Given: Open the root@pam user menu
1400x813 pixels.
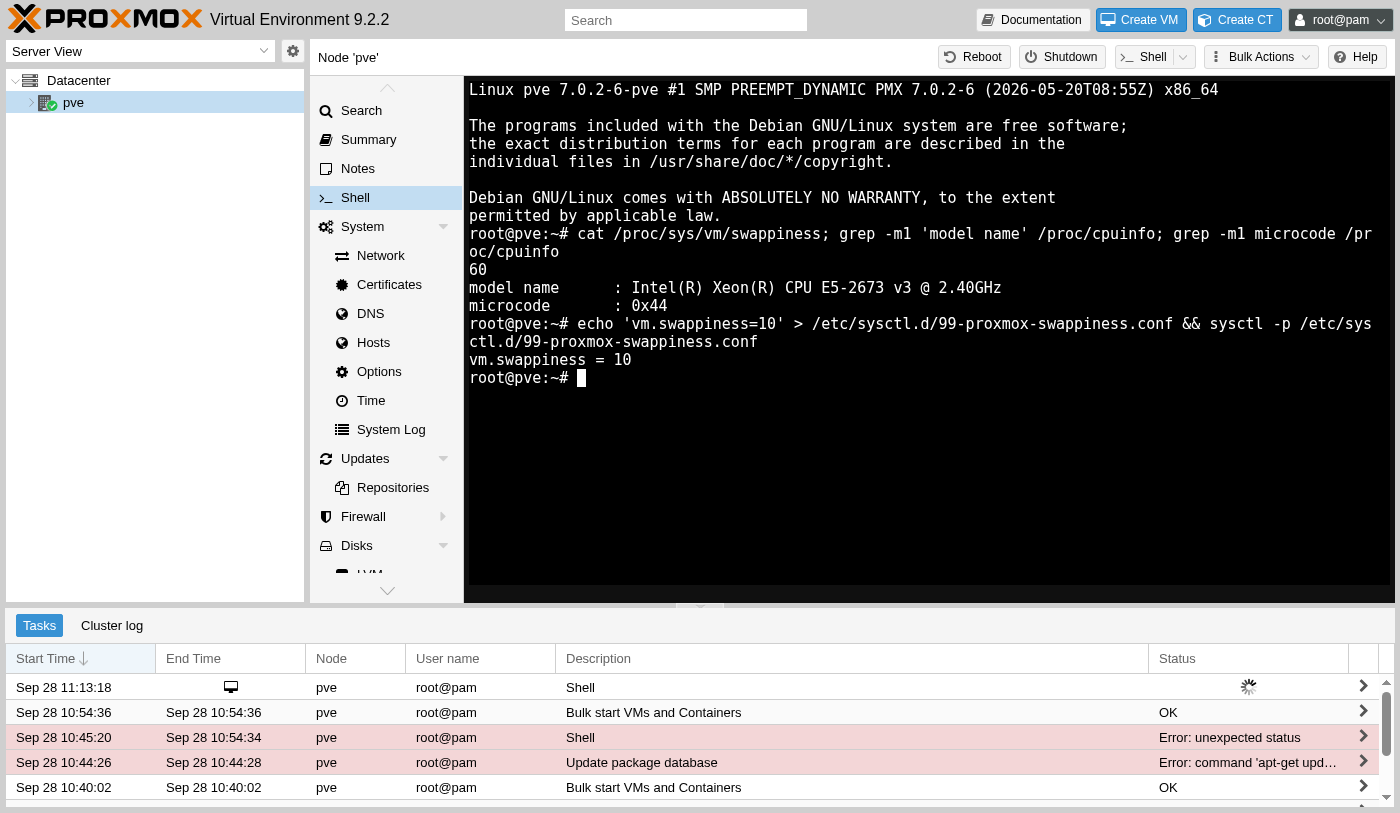Looking at the screenshot, I should [x=1341, y=20].
